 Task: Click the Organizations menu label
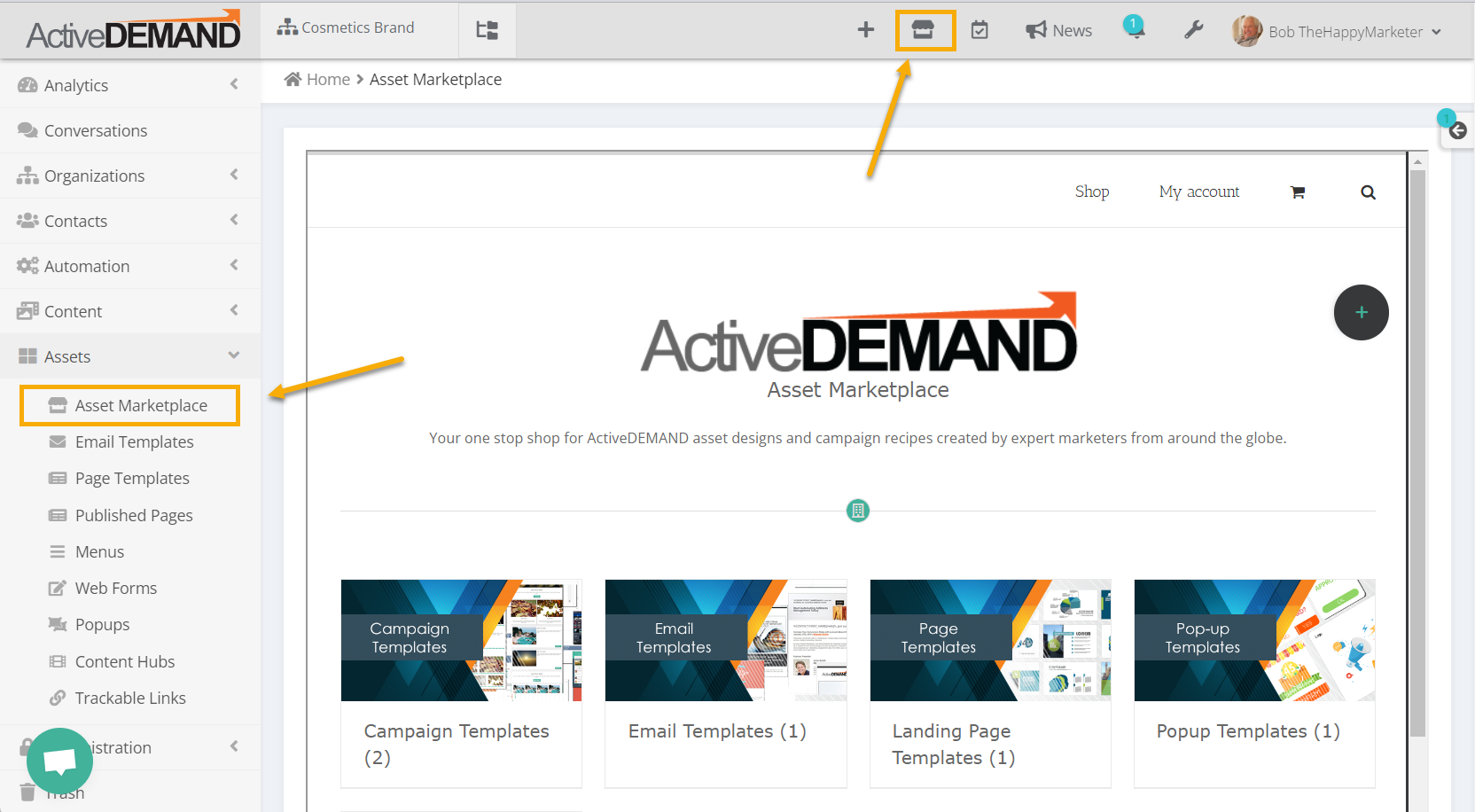point(94,176)
